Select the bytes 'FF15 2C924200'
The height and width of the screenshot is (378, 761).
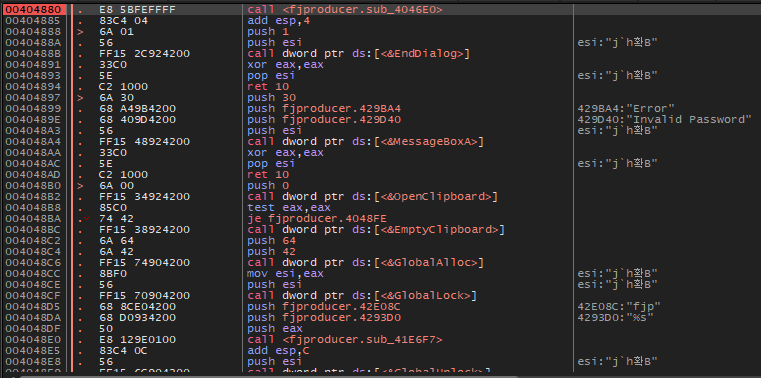144,54
